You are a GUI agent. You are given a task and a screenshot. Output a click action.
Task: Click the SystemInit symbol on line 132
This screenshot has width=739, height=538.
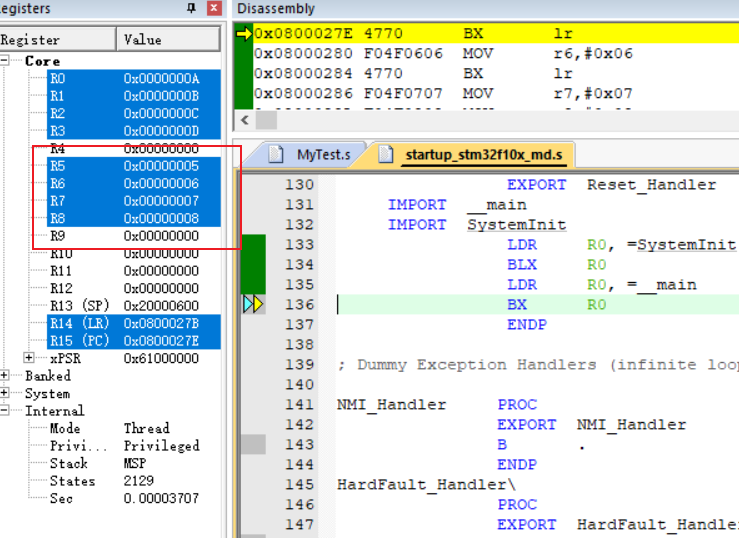[517, 225]
